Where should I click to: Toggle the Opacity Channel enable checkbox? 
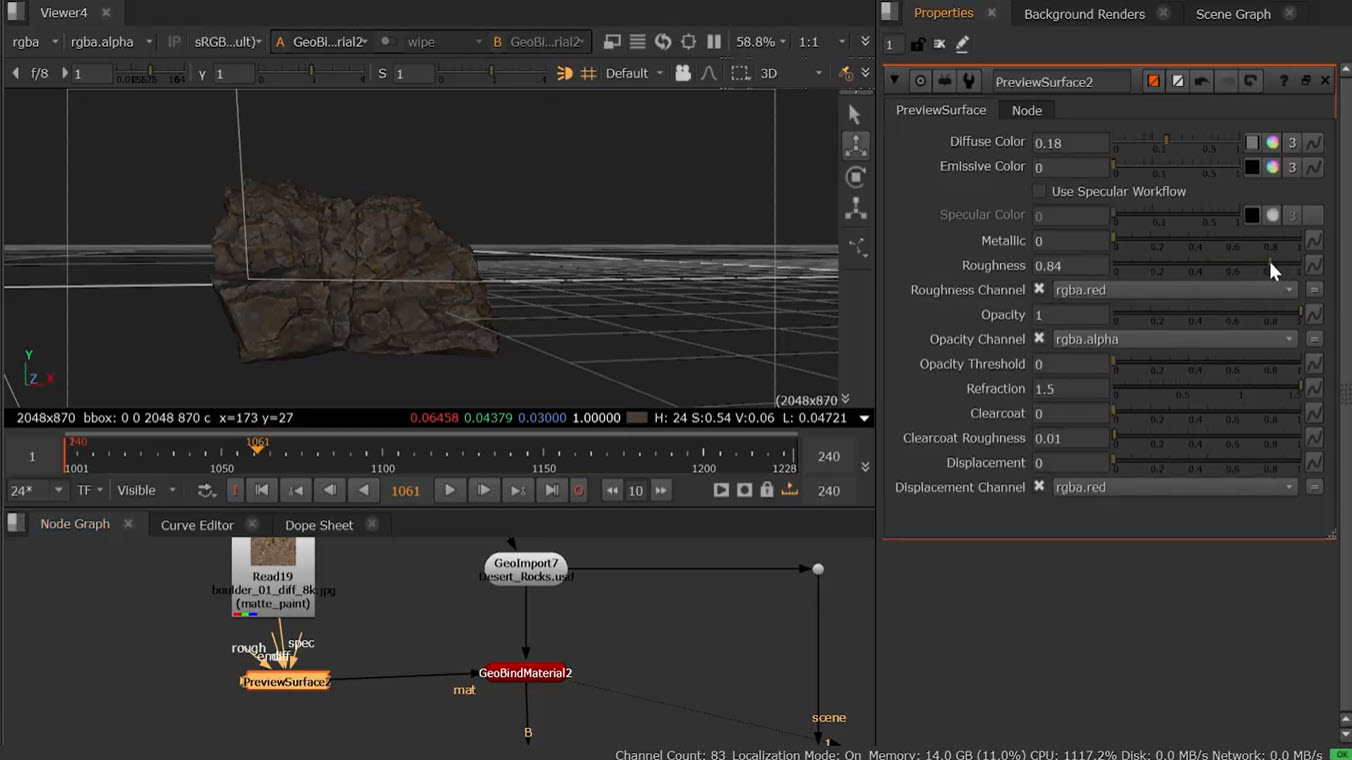1039,339
